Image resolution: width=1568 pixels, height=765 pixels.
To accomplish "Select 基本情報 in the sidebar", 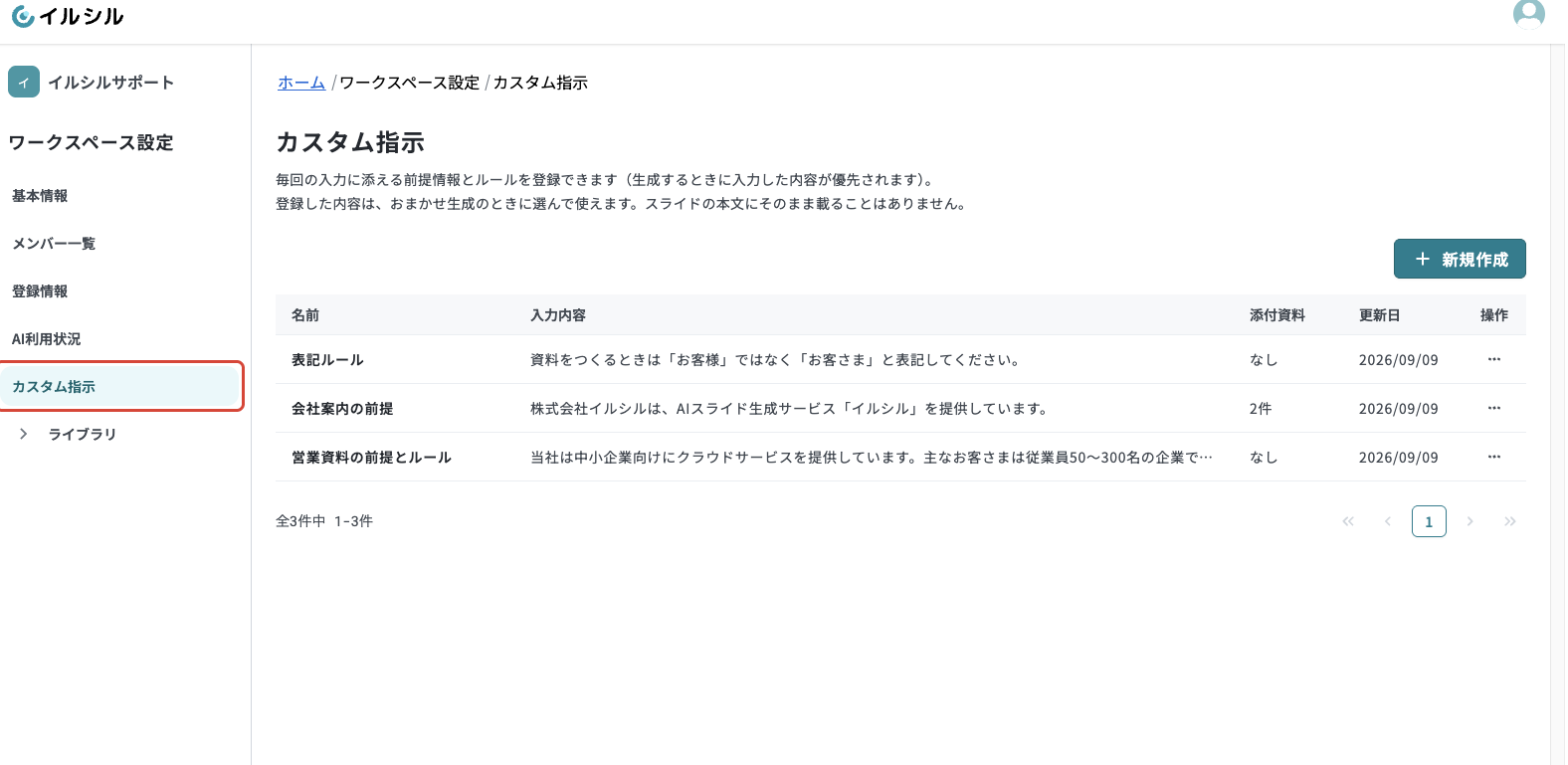I will pyautogui.click(x=40, y=196).
